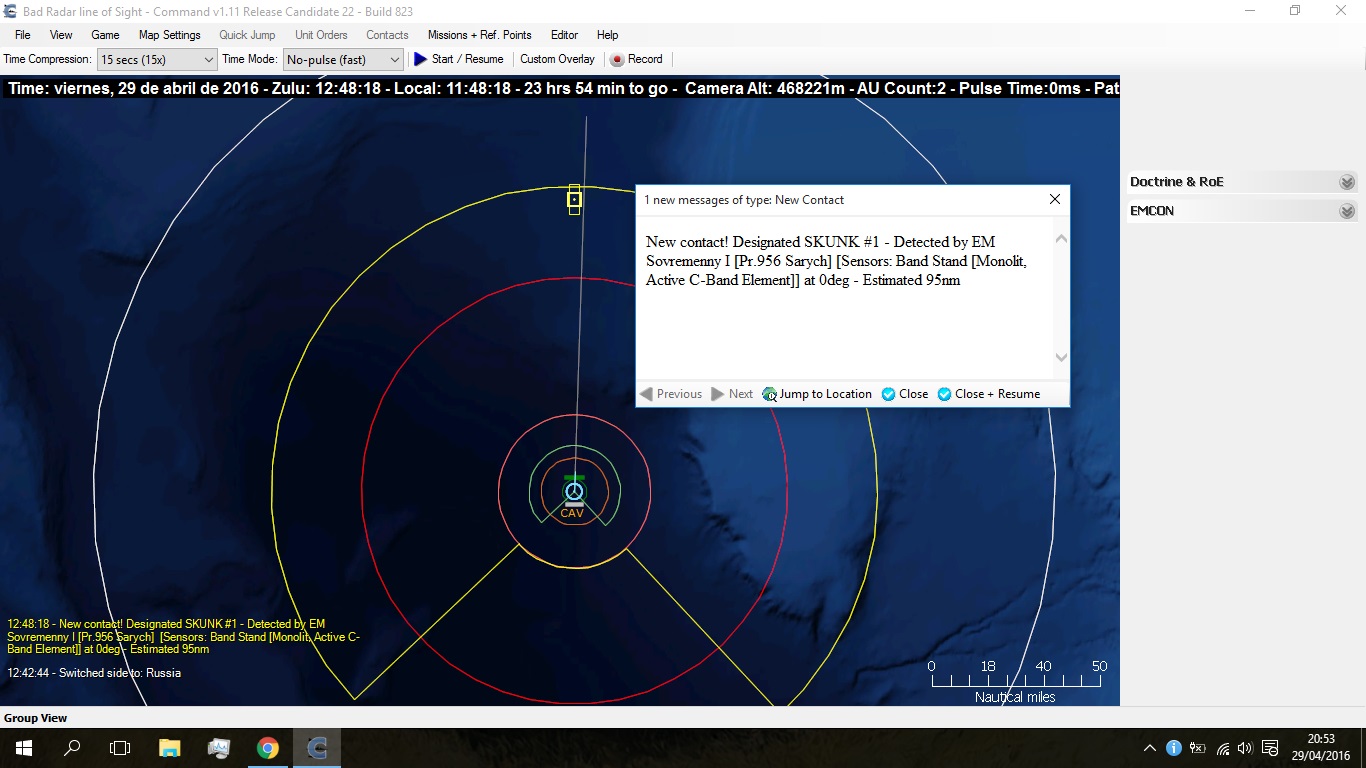1366x768 pixels.
Task: Click Close + Resume
Action: pos(989,394)
